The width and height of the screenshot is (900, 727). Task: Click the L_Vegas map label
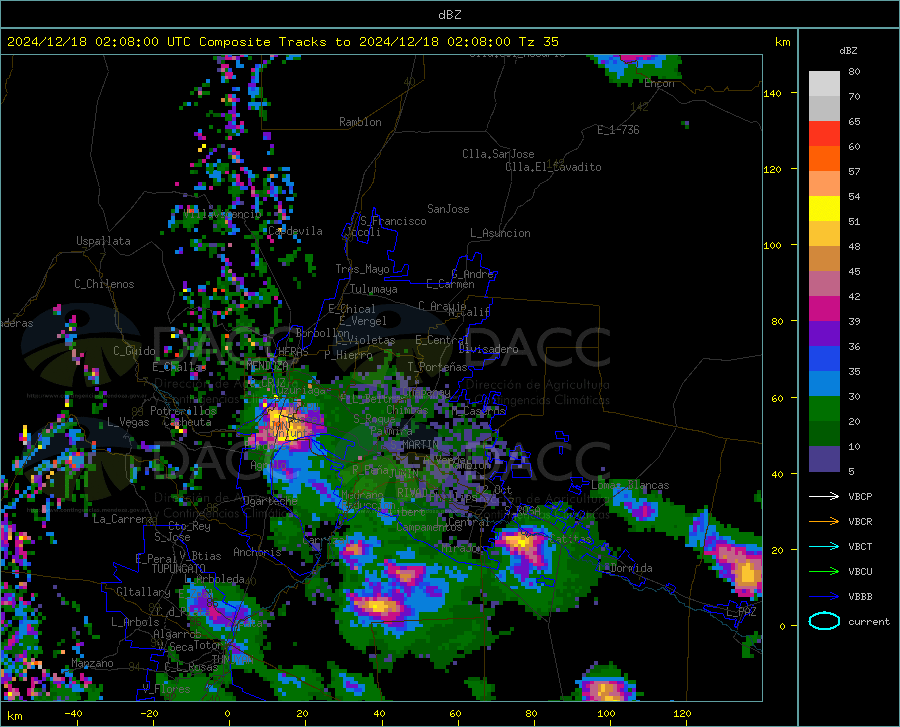128,422
